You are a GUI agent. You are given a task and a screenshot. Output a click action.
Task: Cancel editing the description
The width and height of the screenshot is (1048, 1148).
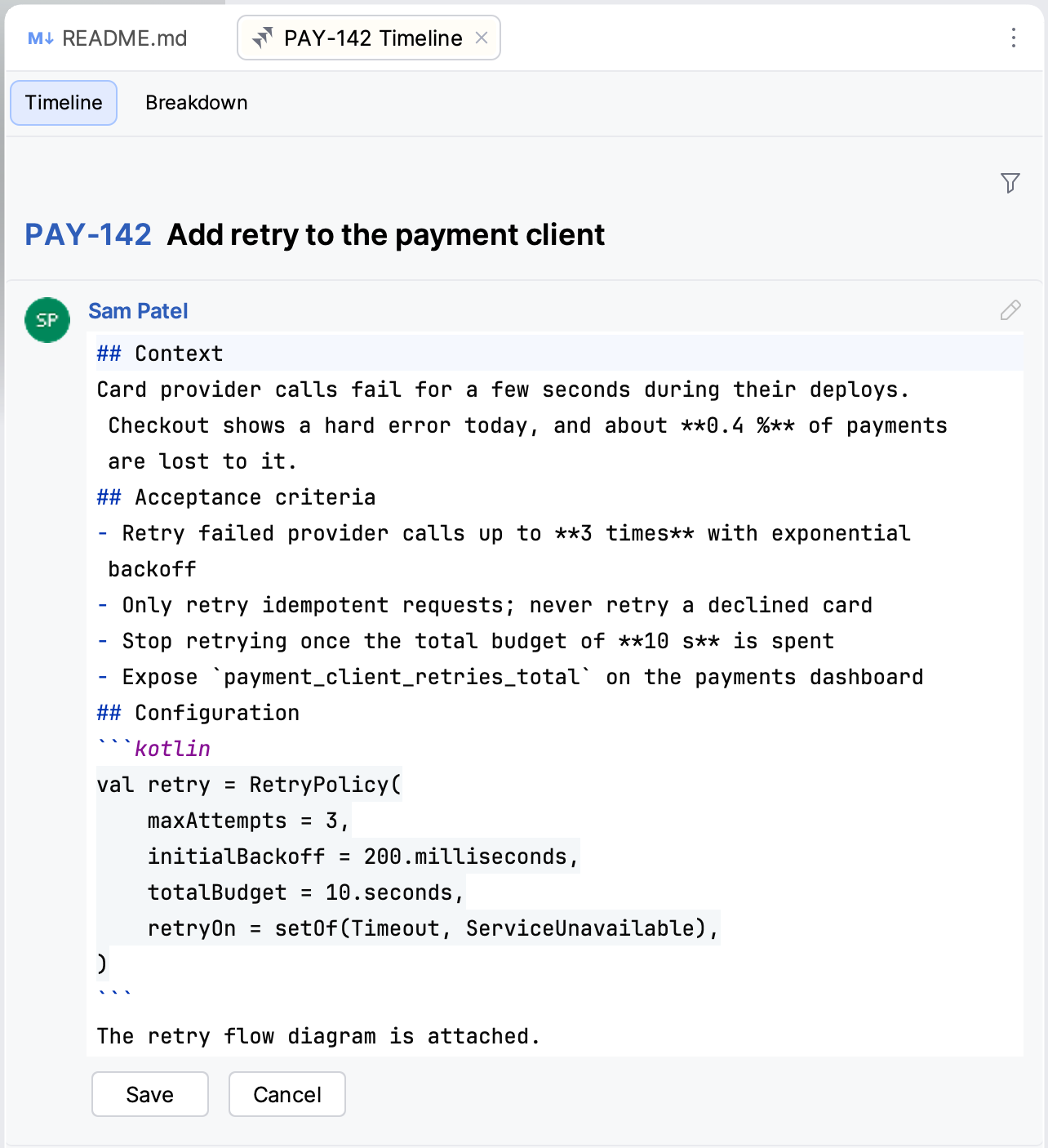coord(287,1094)
